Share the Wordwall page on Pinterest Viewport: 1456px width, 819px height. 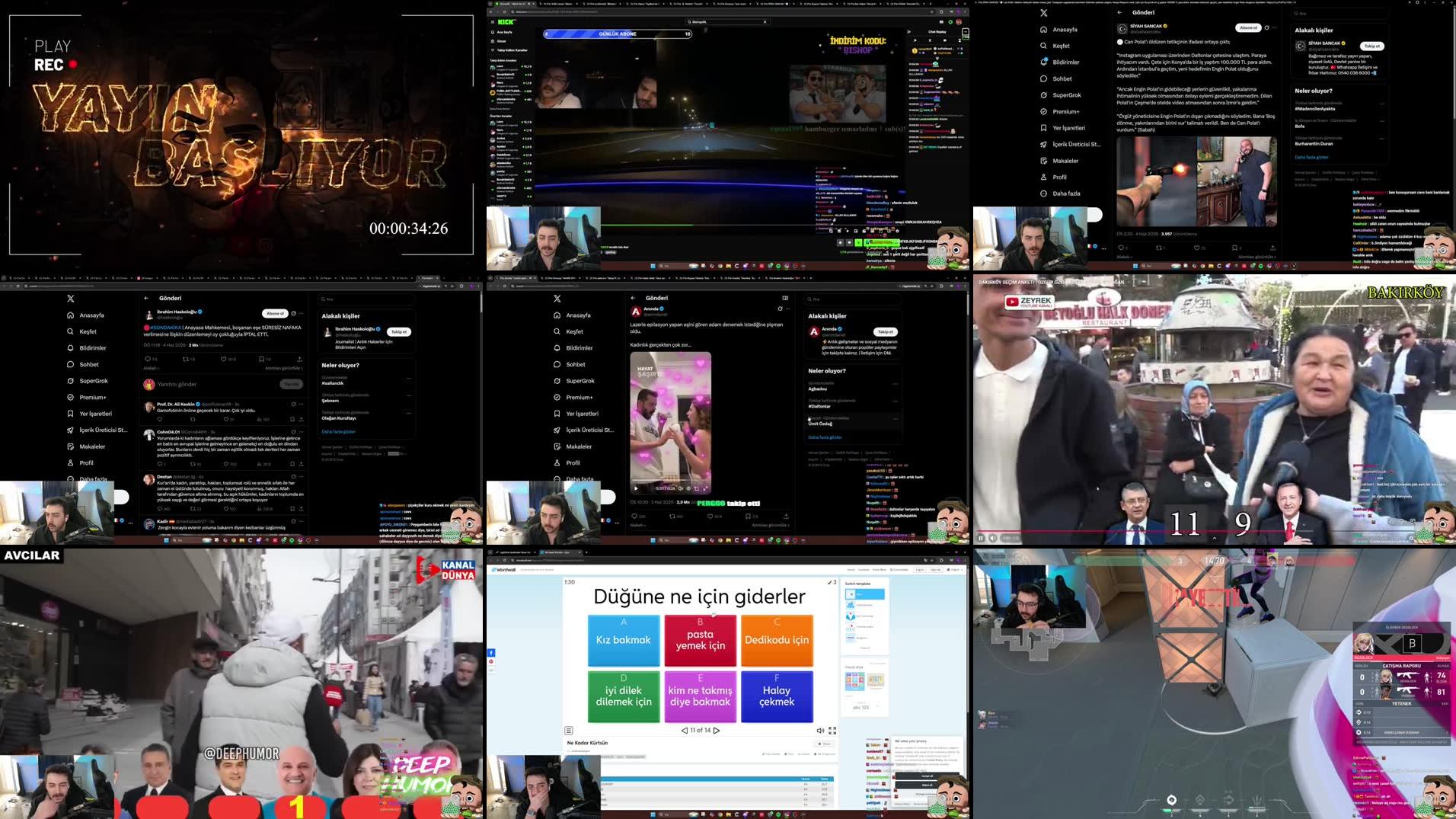pos(491,661)
